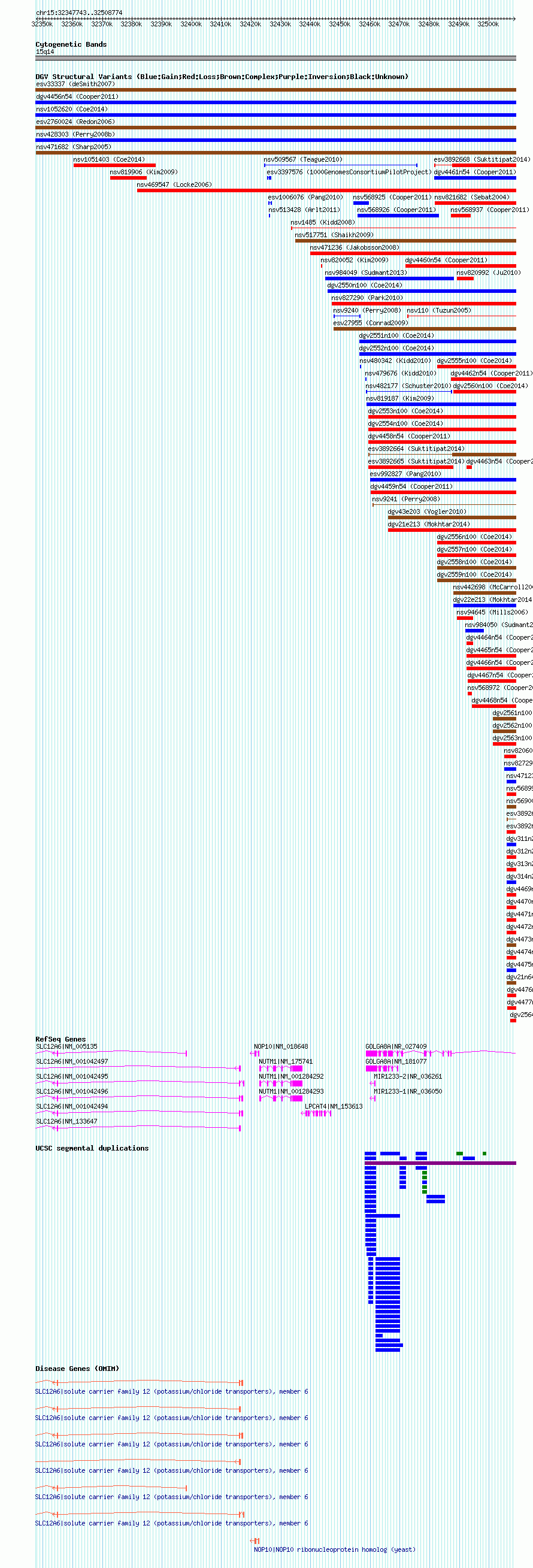Open dgv43e203 (Vogler2010) complex variant
The image size is (533, 1568).
coord(452,517)
